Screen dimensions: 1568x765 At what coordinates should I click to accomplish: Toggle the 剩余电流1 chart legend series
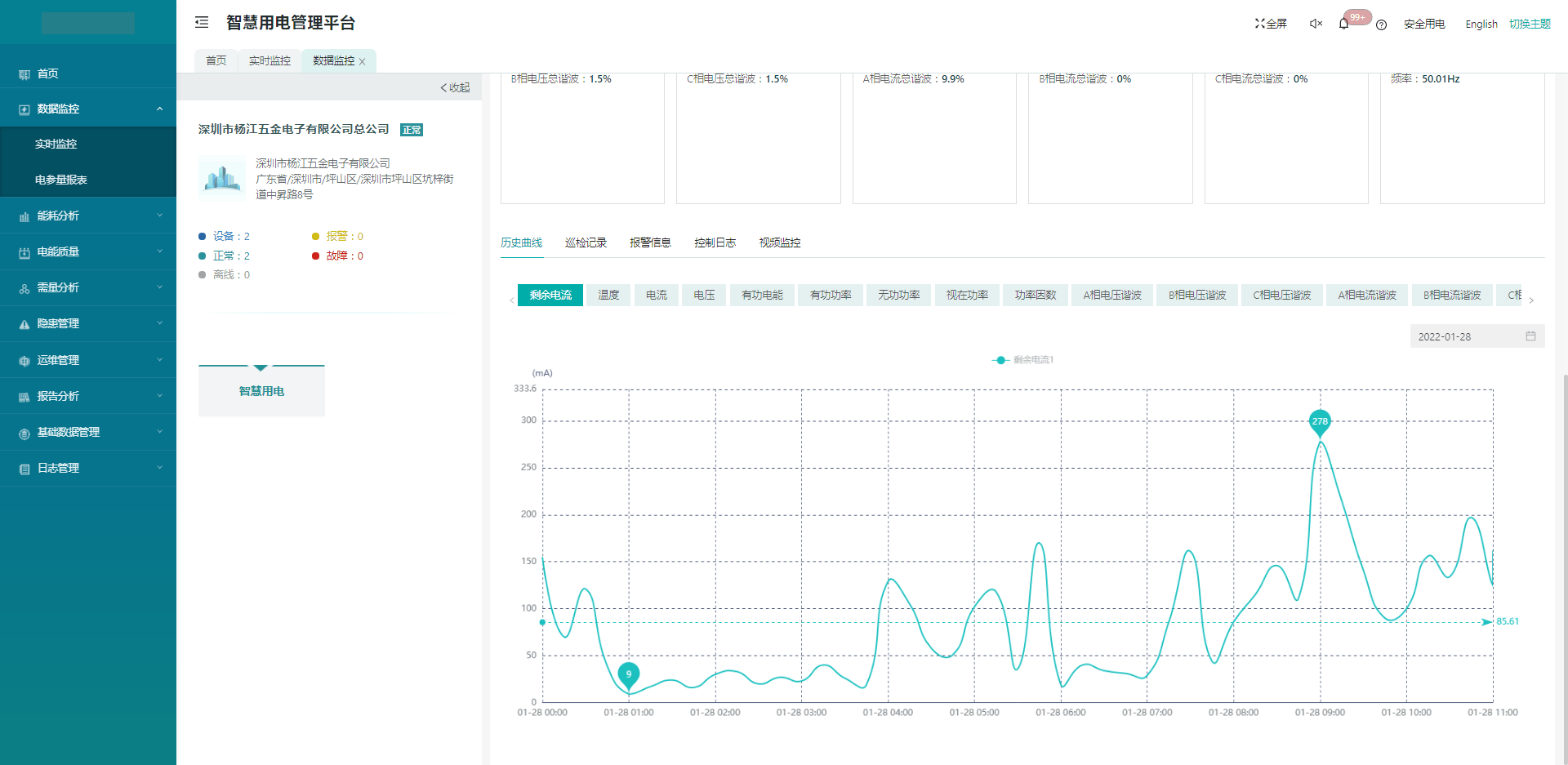(x=1023, y=360)
